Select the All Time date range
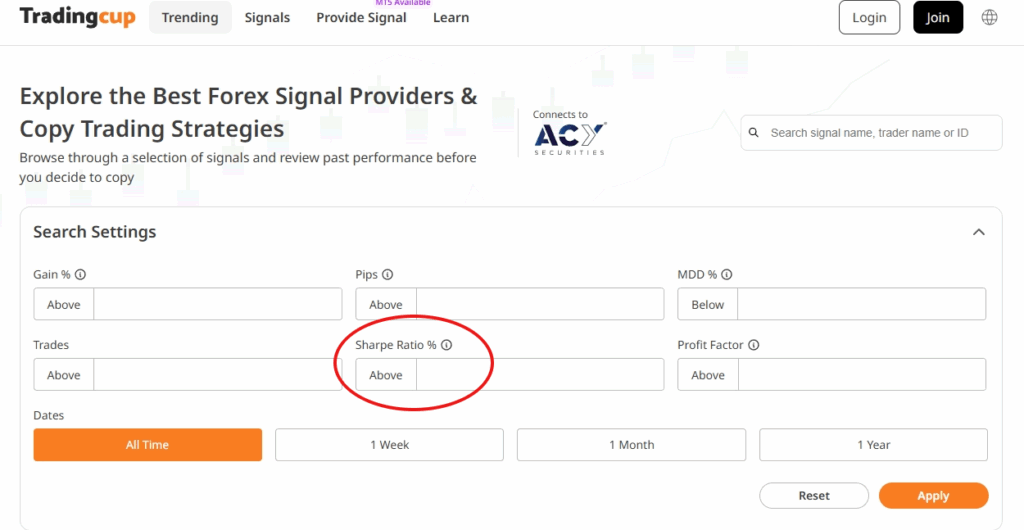Viewport: 1024px width, 530px height. [x=148, y=445]
